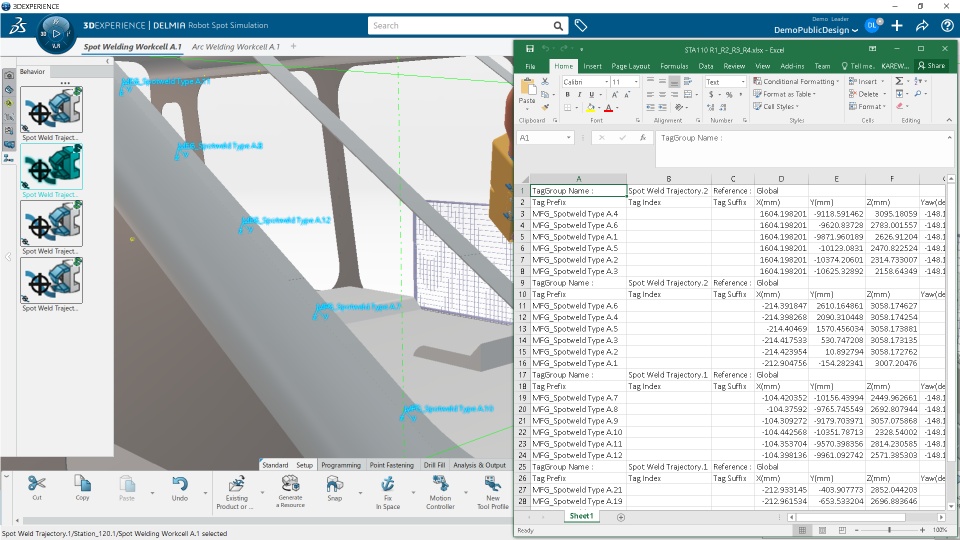Select cell MFG_Spotweld Type A.10 in Excel
This screenshot has width=960, height=540.
click(579, 432)
